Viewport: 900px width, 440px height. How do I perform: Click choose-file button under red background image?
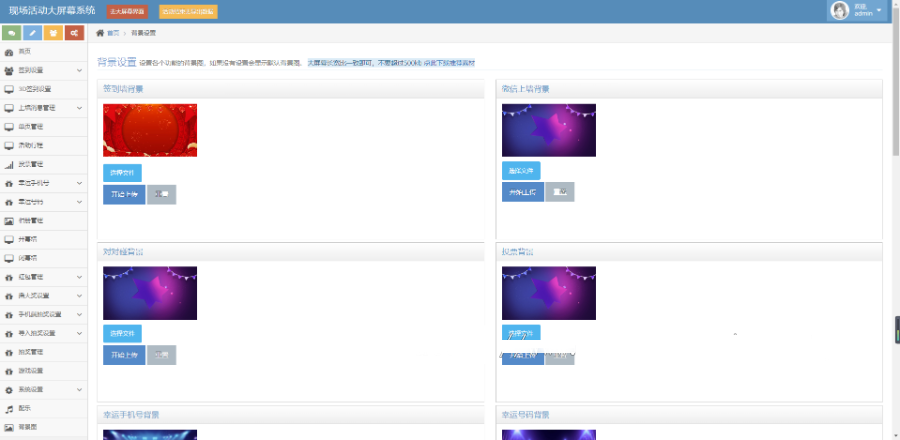[122, 173]
